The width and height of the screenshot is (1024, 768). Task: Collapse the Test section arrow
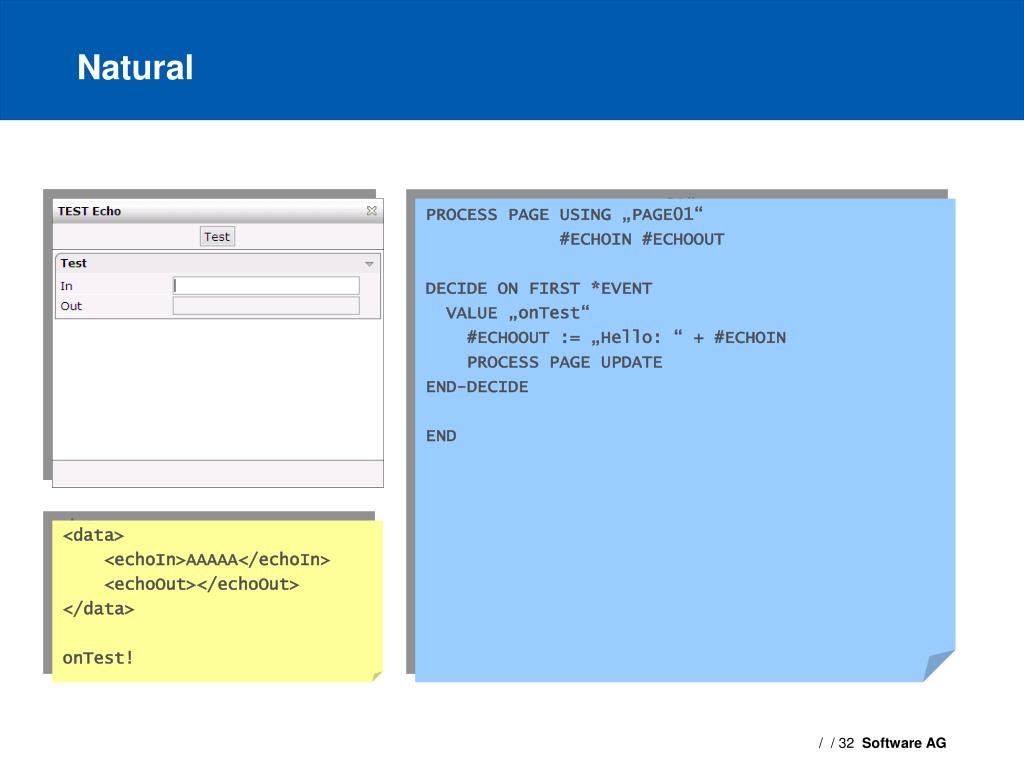pos(369,264)
